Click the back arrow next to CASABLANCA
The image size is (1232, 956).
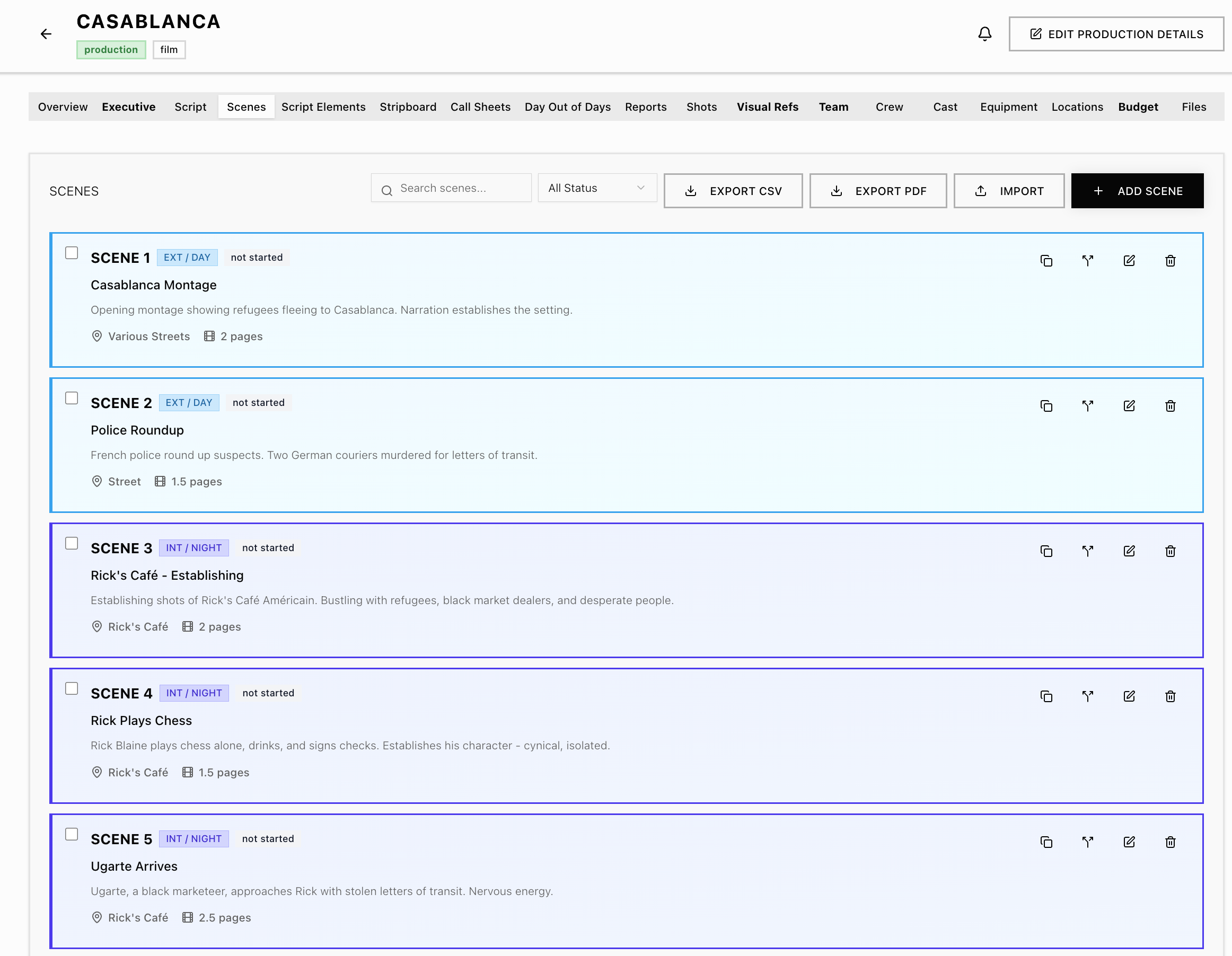(46, 34)
